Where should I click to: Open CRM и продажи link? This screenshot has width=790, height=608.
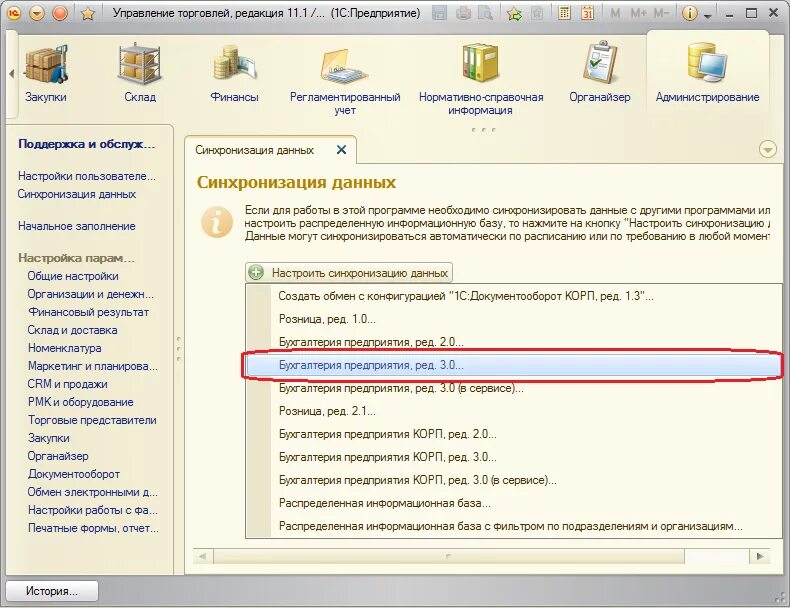tap(68, 384)
